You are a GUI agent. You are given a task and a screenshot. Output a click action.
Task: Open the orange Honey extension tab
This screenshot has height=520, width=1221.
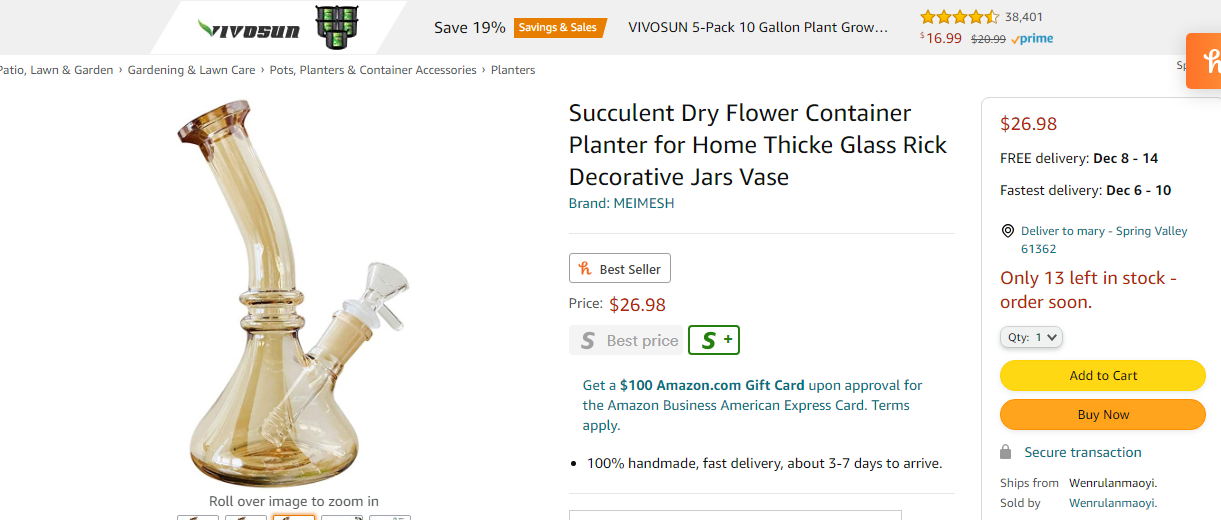click(1205, 61)
